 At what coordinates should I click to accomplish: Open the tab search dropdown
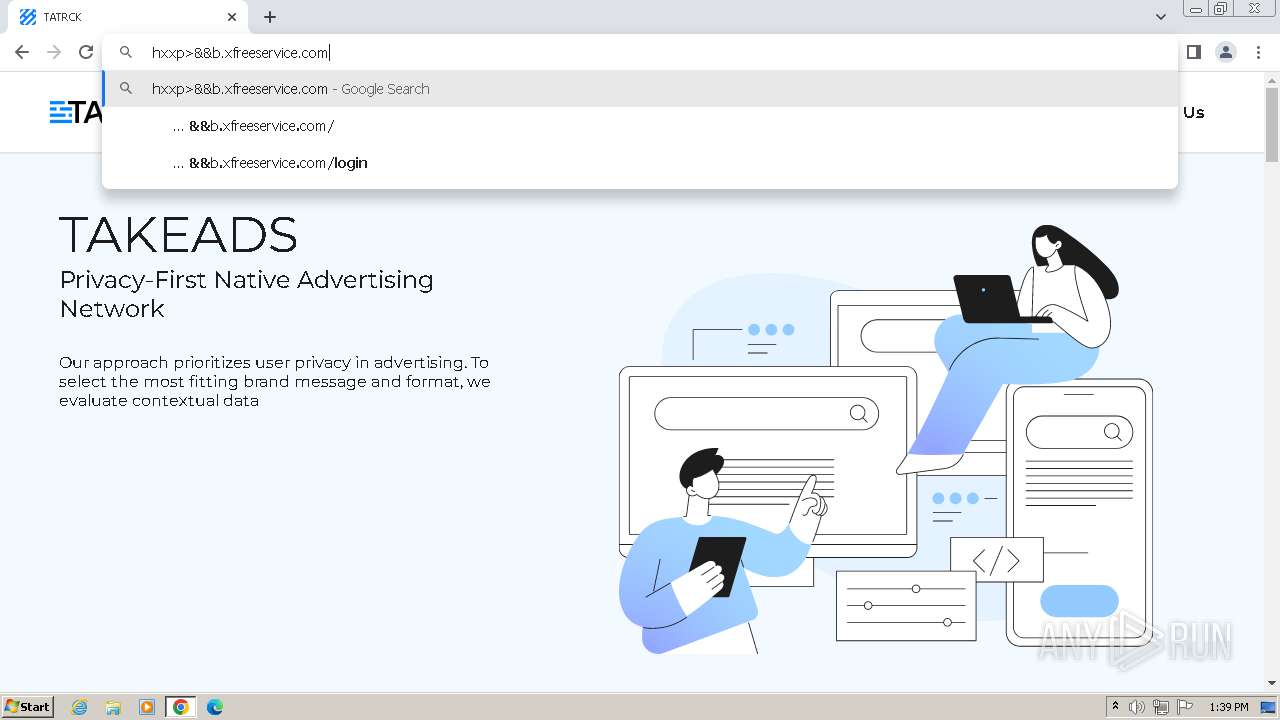tap(1160, 17)
